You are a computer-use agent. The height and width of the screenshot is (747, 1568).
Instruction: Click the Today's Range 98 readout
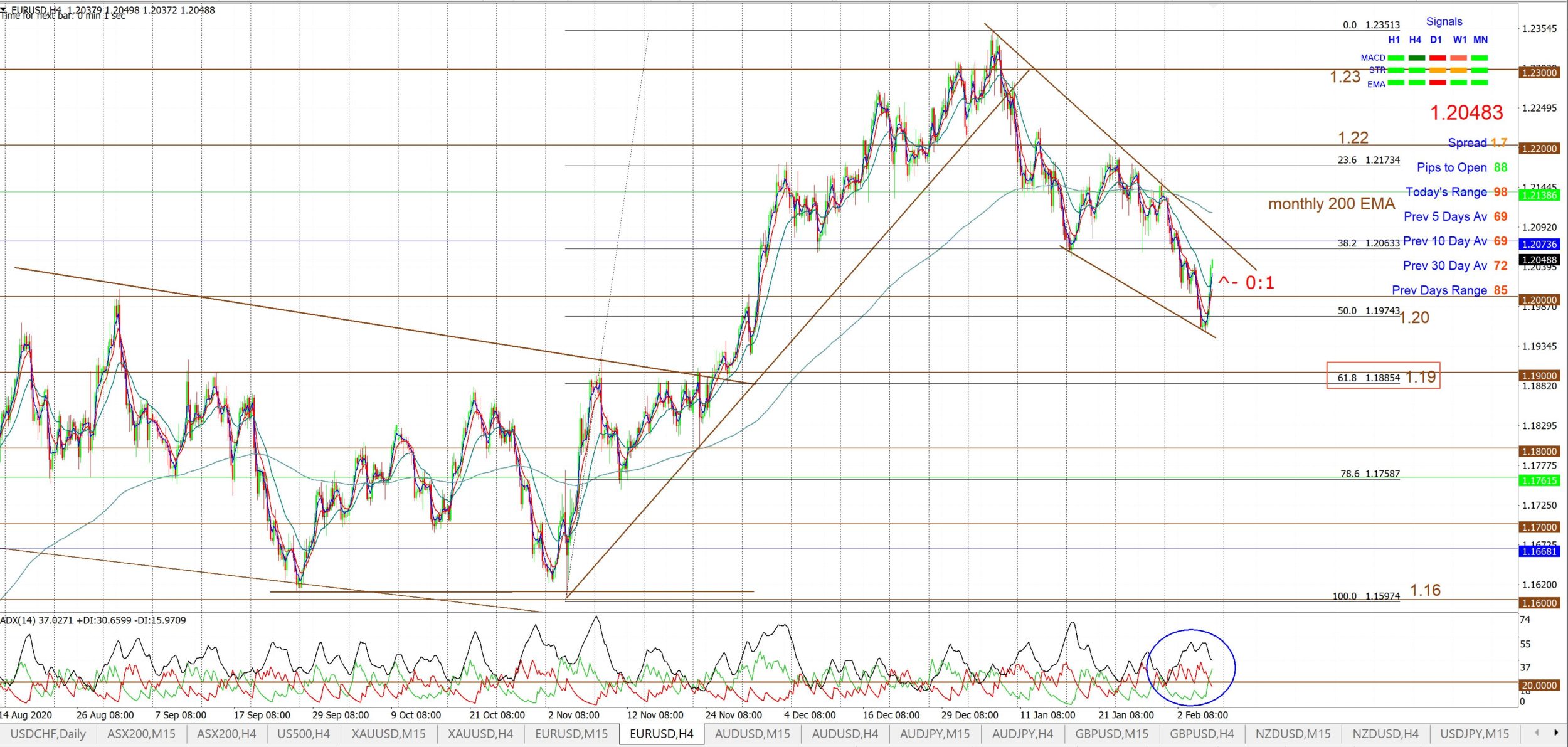pyautogui.click(x=1456, y=192)
